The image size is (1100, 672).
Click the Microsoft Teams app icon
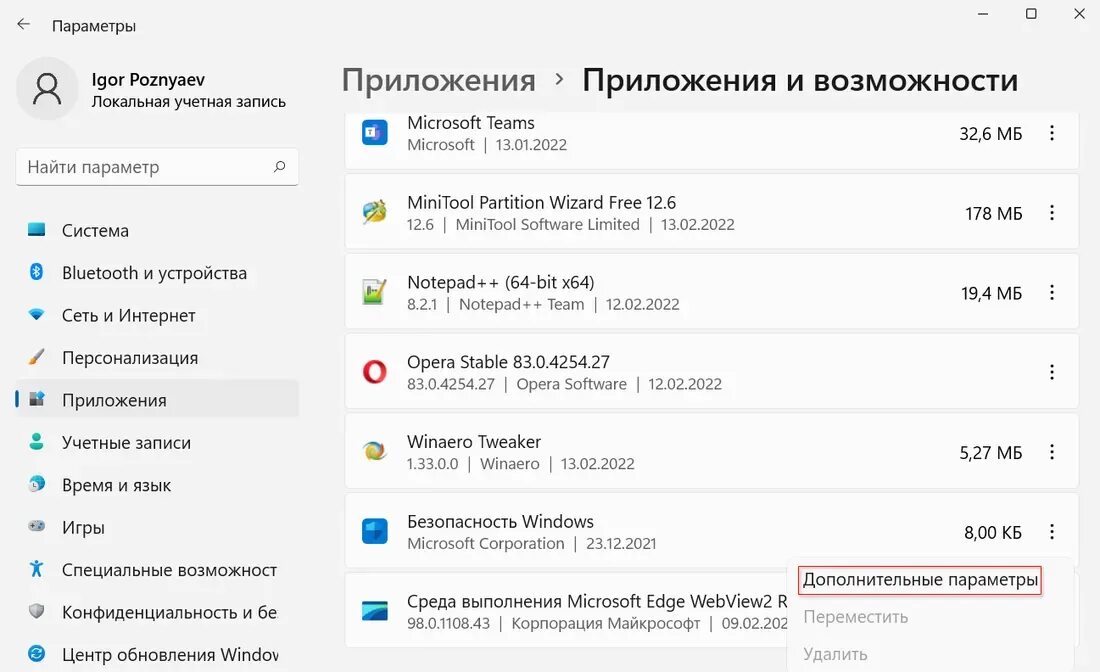(x=375, y=133)
